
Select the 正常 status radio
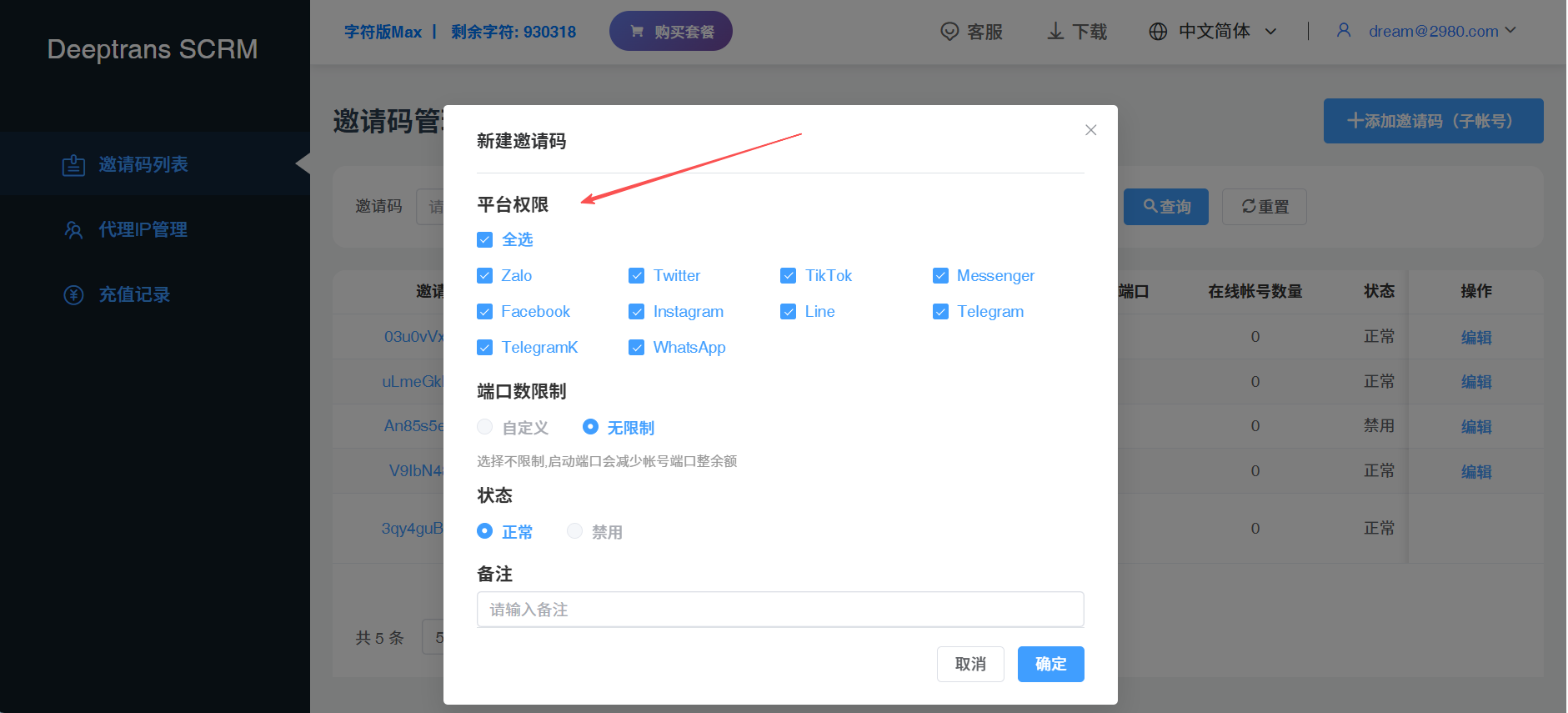click(484, 531)
